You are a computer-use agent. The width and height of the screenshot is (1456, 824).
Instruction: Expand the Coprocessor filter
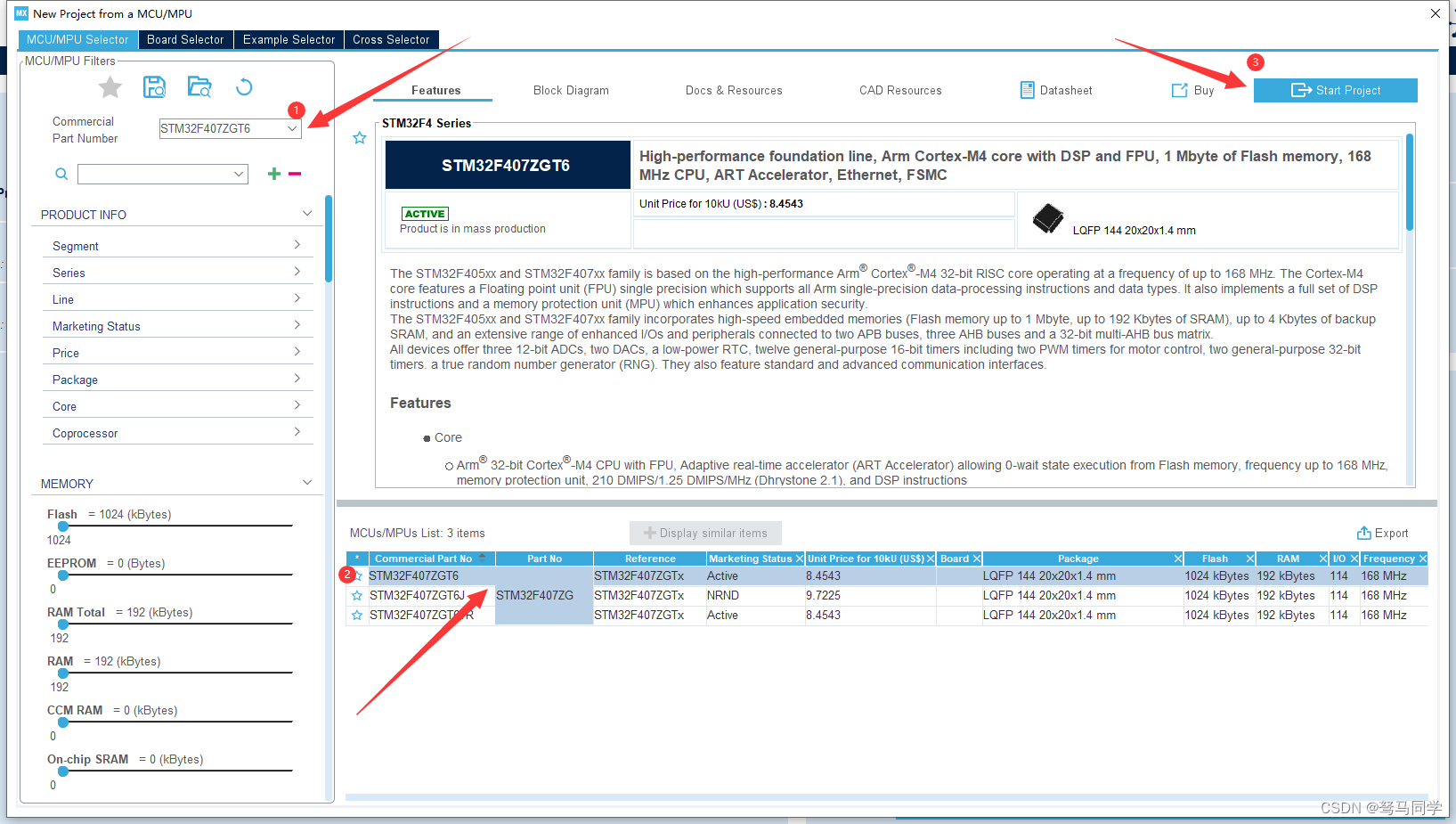(297, 432)
